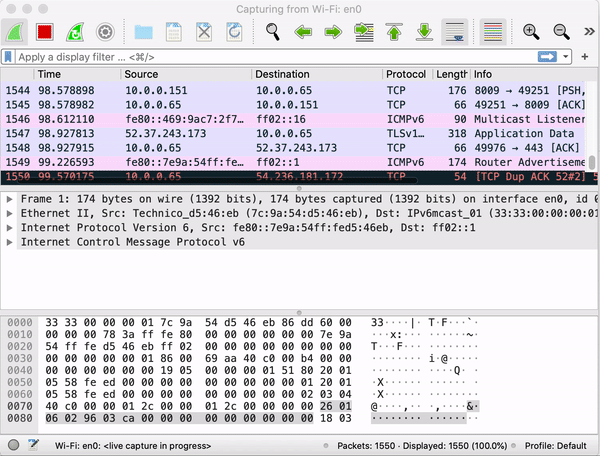Stop the running packet capture

(x=45, y=32)
